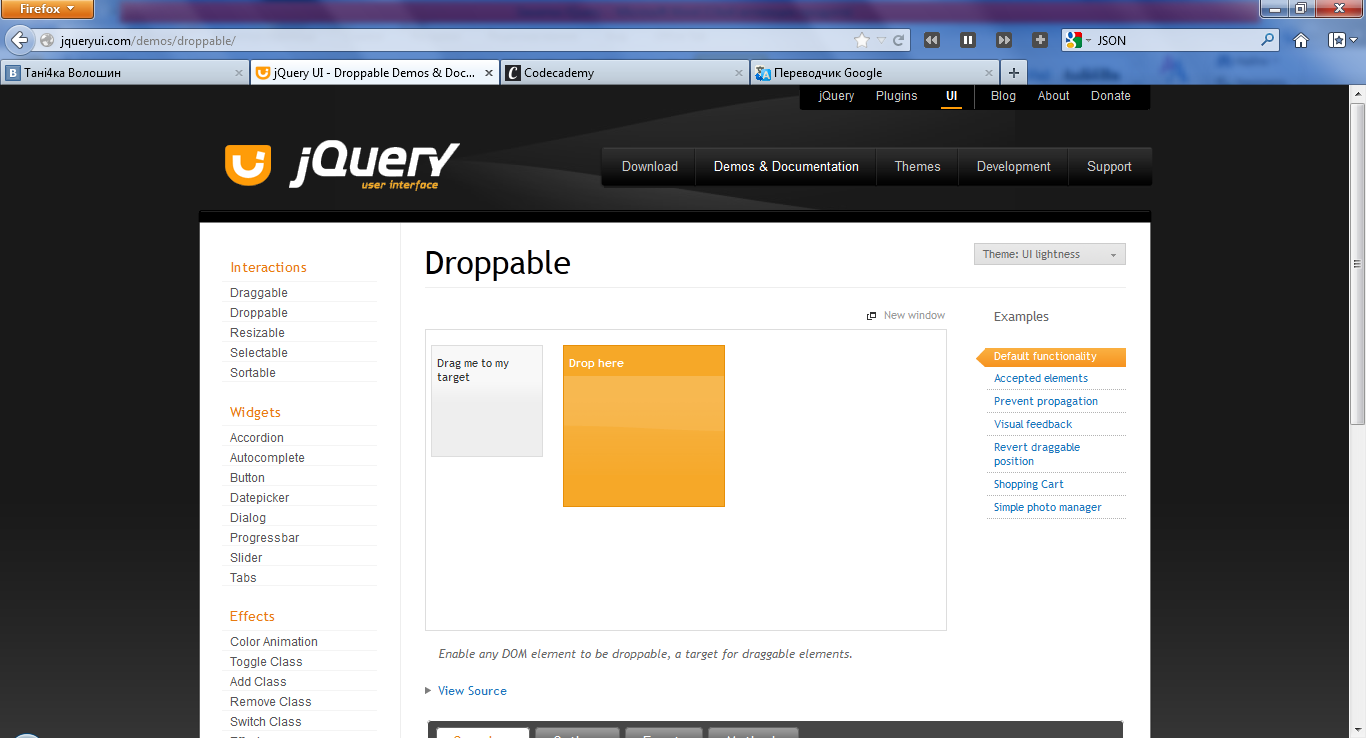Close the Codecademy tab

(x=739, y=73)
